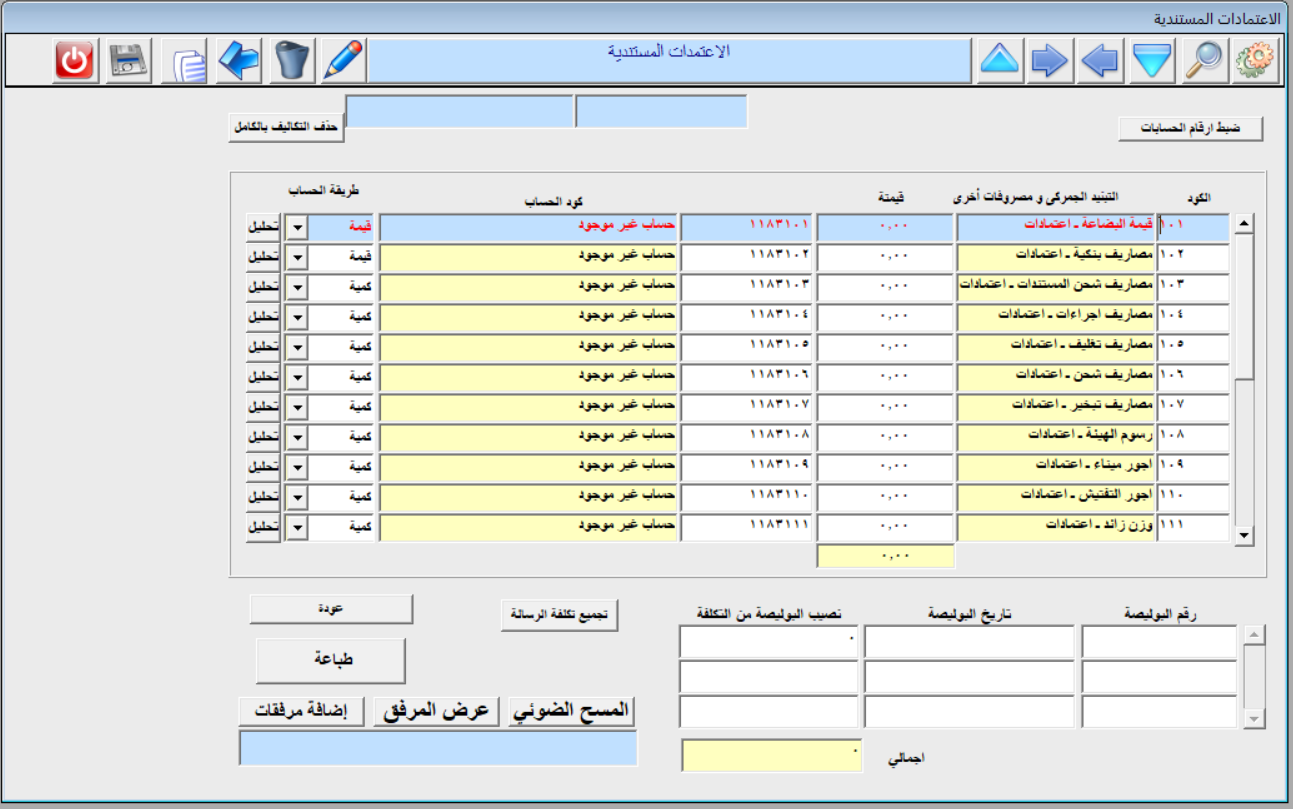1293x809 pixels.
Task: Open settings using the gear icon
Action: point(1255,61)
